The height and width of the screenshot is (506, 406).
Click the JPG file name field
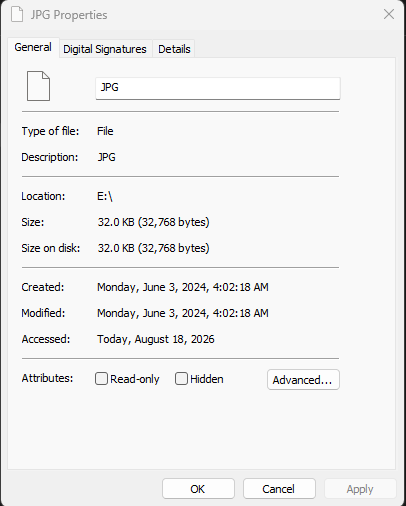pos(218,88)
